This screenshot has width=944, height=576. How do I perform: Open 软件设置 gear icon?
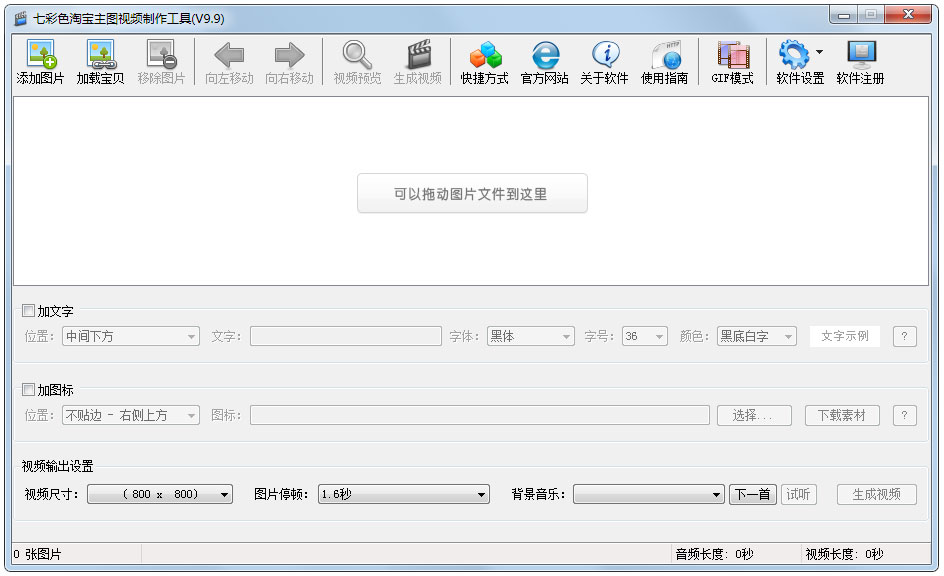click(x=795, y=54)
